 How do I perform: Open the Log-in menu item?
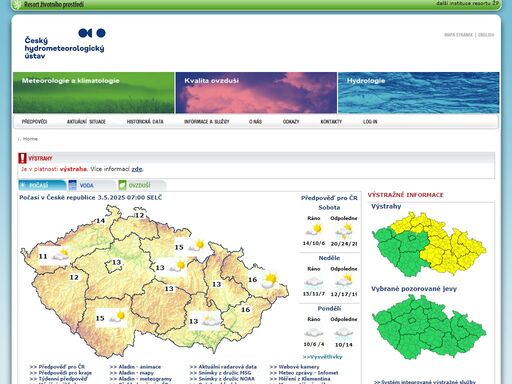coord(370,122)
